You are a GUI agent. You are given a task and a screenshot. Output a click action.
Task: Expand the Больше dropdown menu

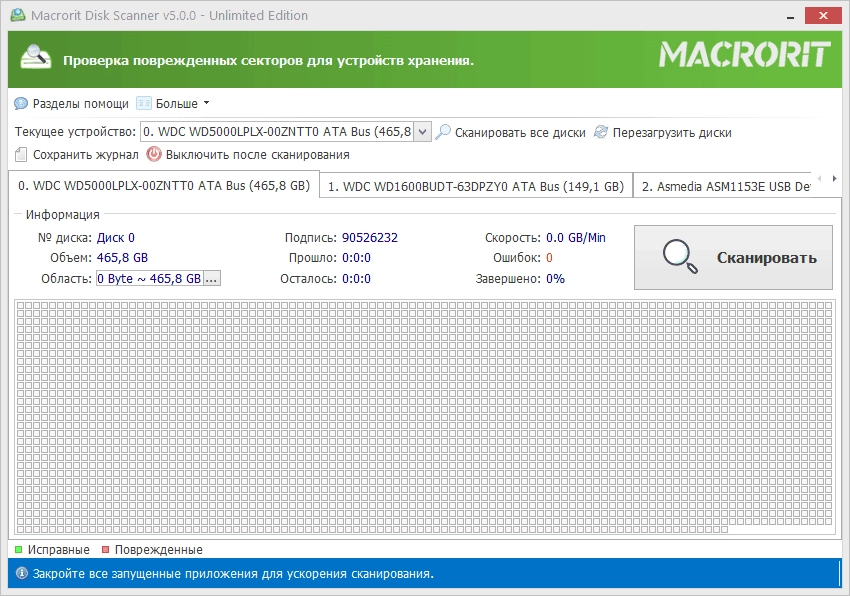pyautogui.click(x=206, y=103)
